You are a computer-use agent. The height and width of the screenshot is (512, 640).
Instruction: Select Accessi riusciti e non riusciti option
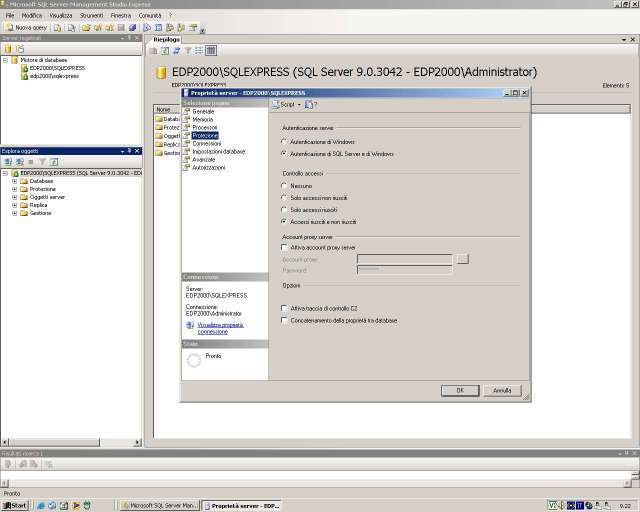(x=284, y=222)
